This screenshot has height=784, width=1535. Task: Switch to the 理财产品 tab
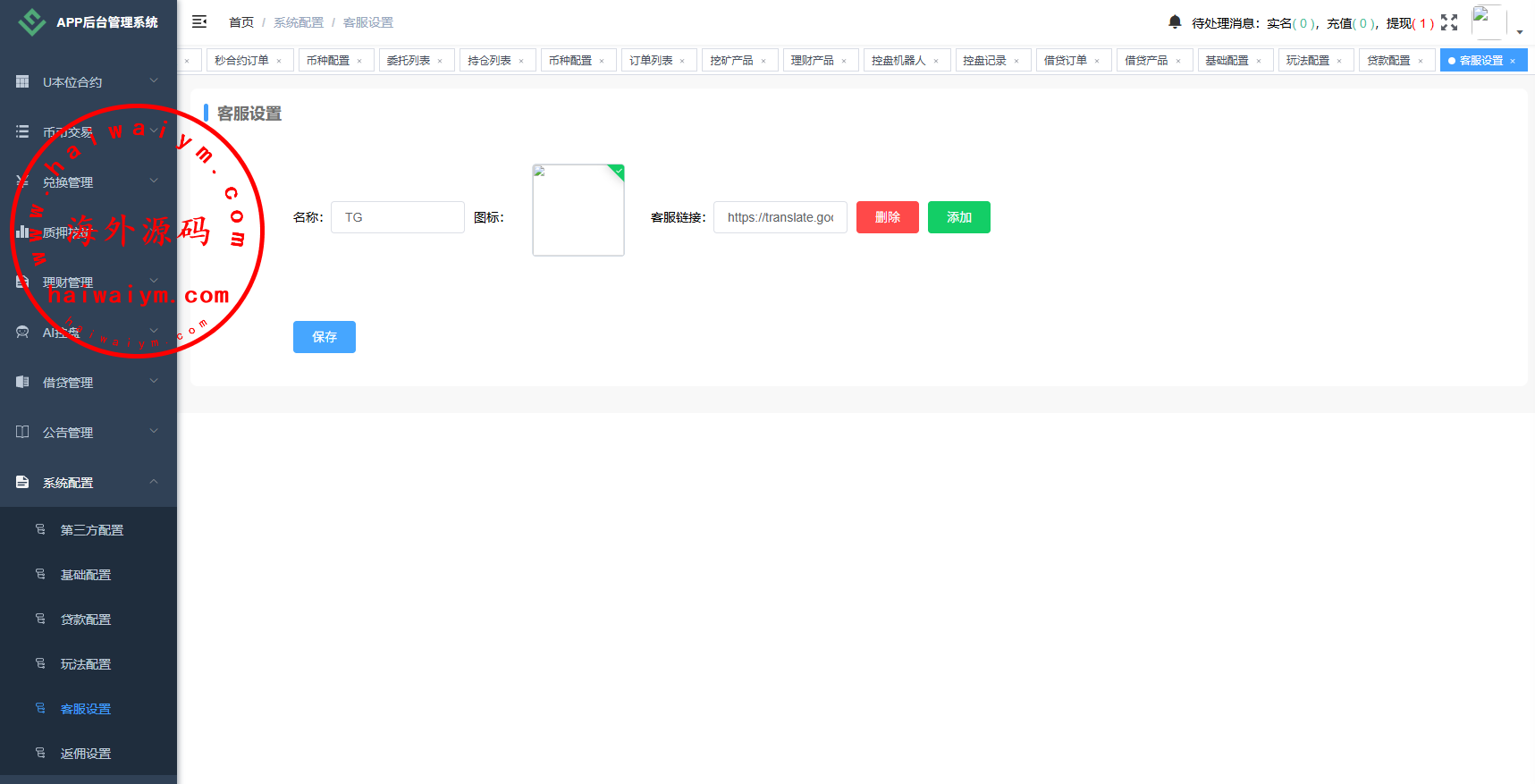click(x=812, y=60)
